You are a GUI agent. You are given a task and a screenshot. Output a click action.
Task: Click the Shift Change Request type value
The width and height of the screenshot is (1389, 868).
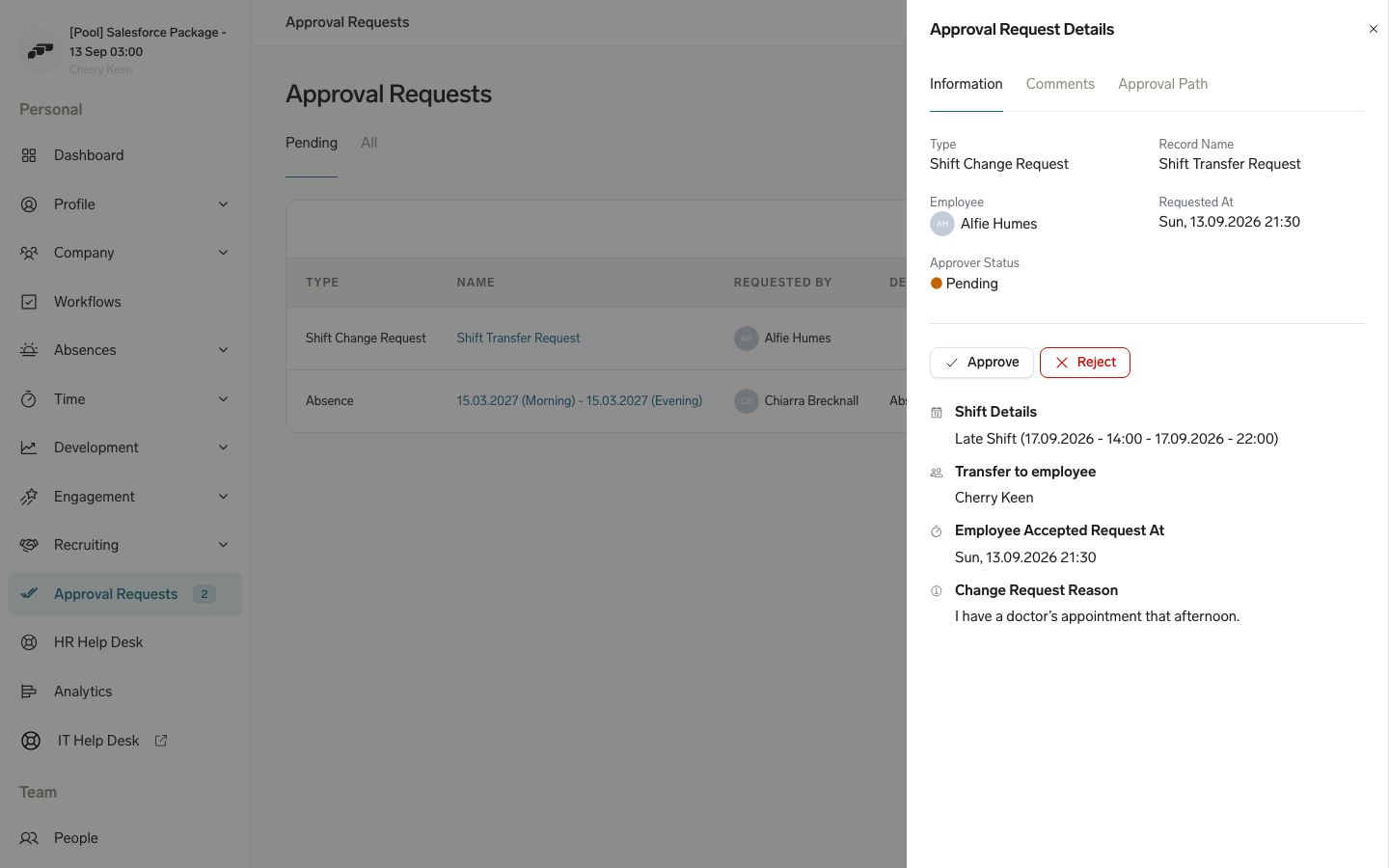pyautogui.click(x=998, y=164)
